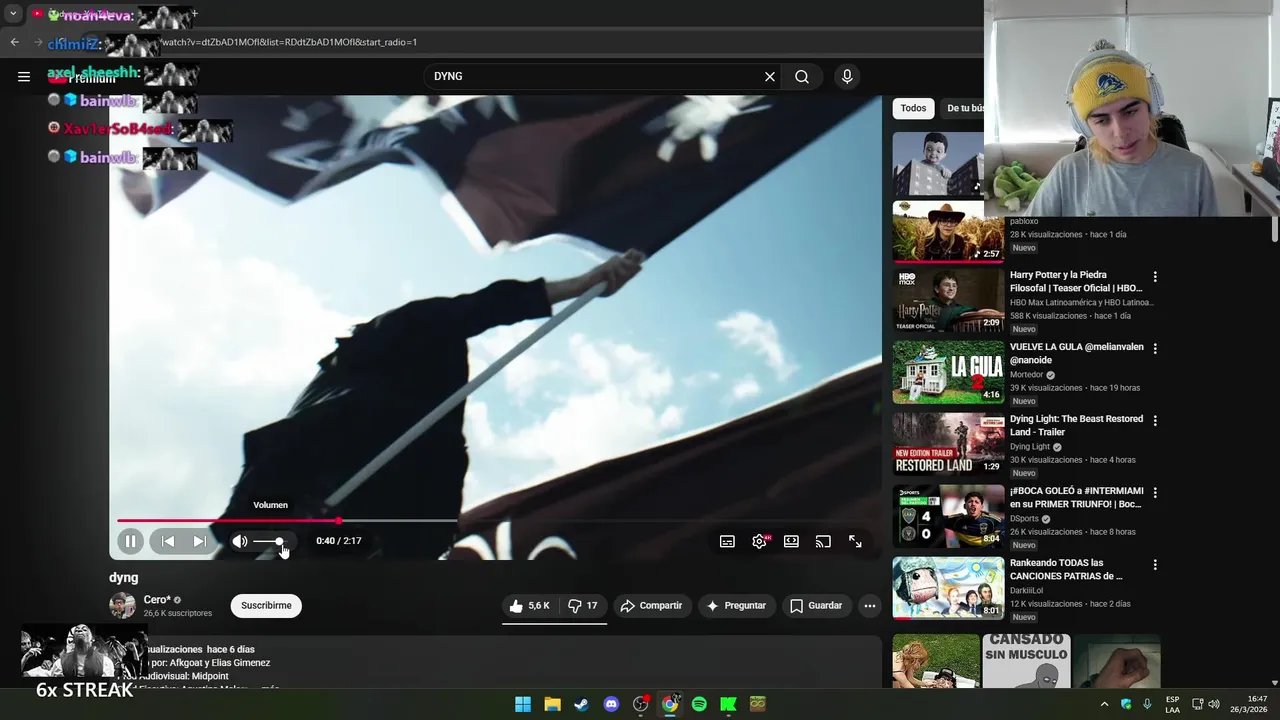This screenshot has width=1280, height=720.
Task: Open OBS Studio from the taskbar
Action: pos(640,704)
